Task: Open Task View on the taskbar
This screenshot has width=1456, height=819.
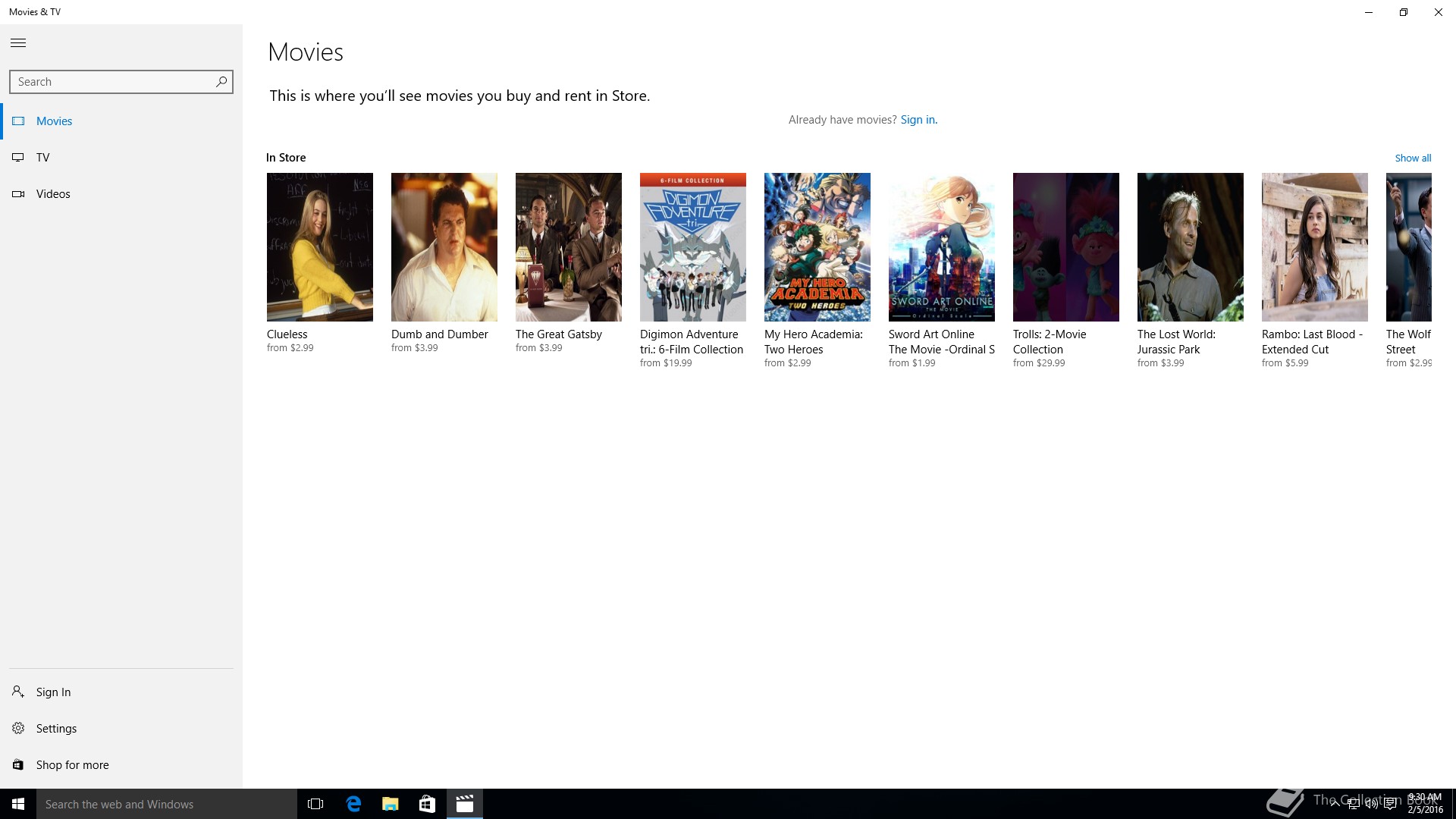Action: 315,804
